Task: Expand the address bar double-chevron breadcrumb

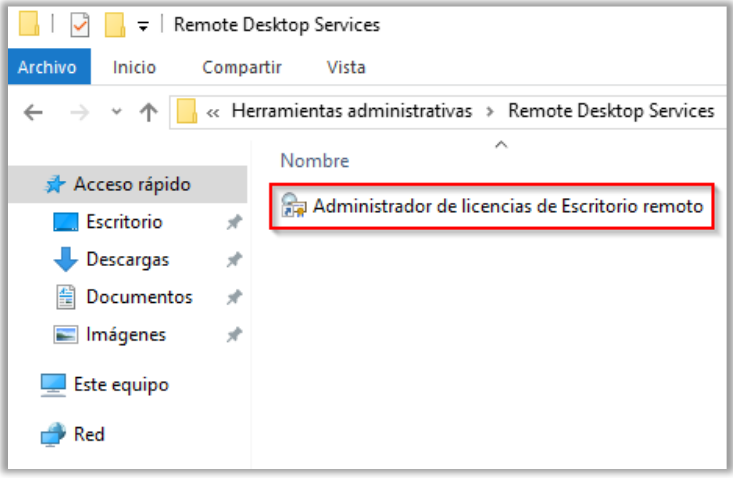Action: coord(213,112)
